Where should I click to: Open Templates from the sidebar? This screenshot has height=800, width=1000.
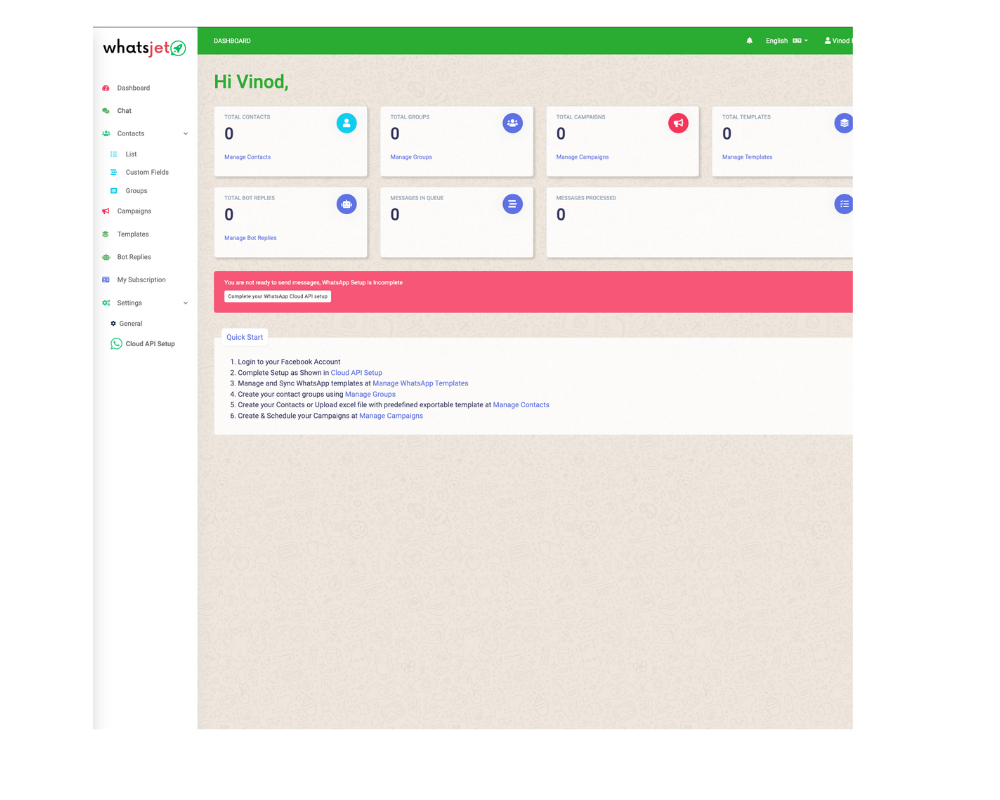tap(132, 234)
